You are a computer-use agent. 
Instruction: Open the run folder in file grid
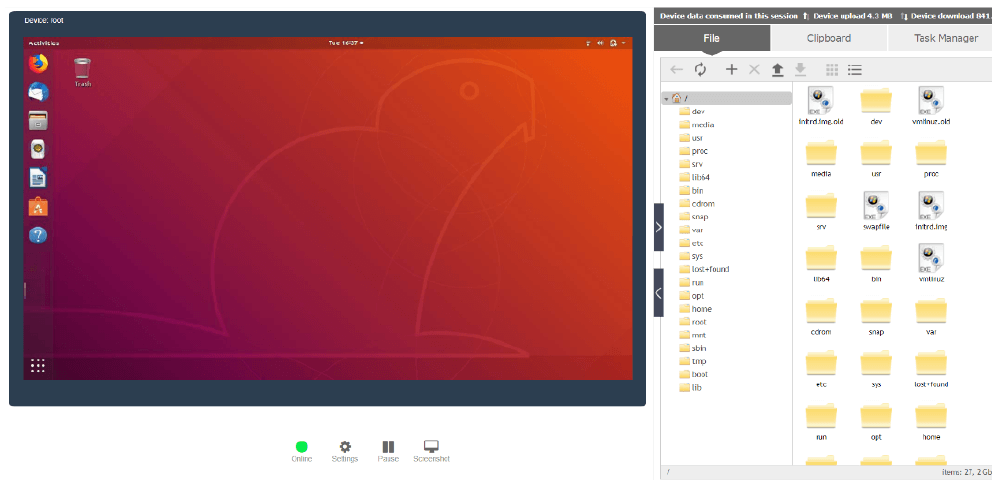(x=821, y=422)
